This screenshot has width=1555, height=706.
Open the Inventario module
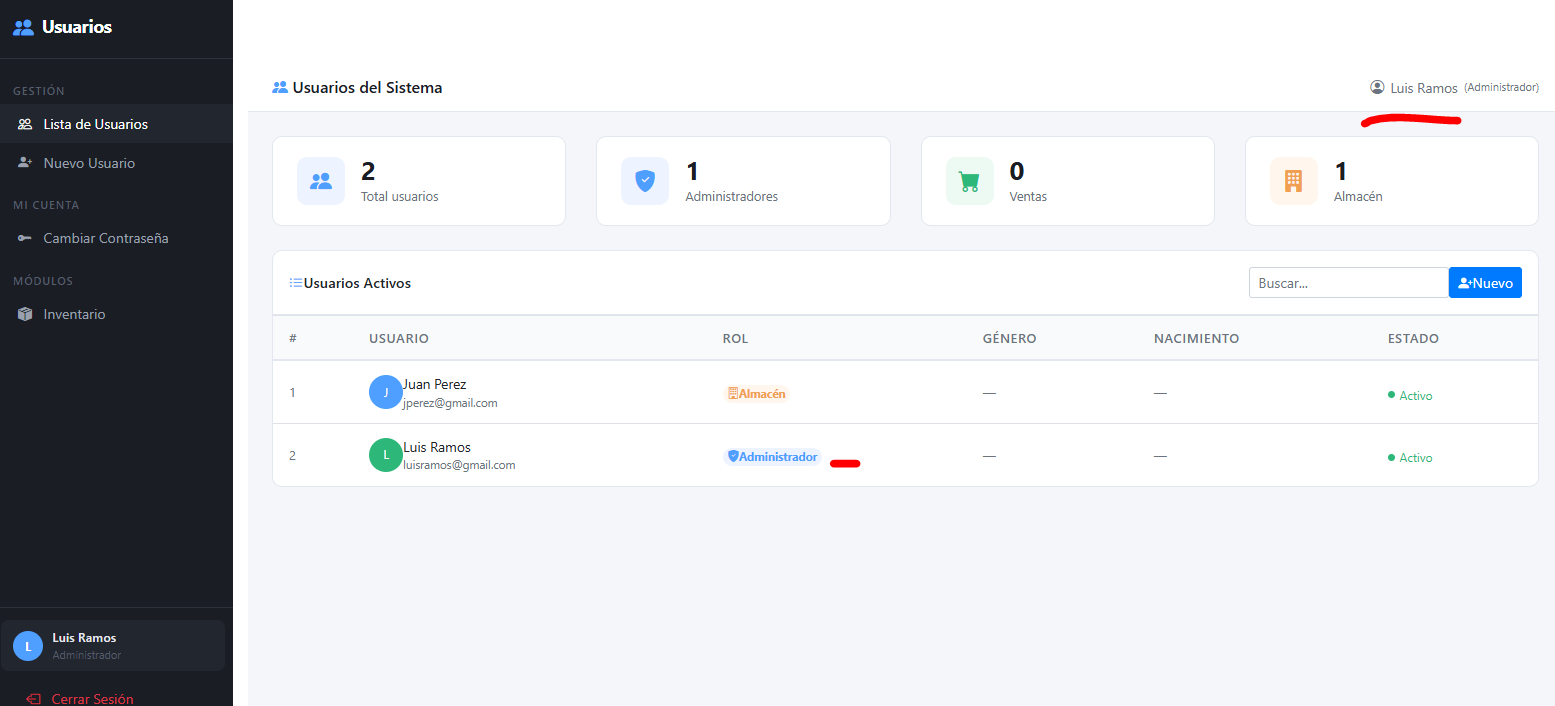tap(74, 314)
